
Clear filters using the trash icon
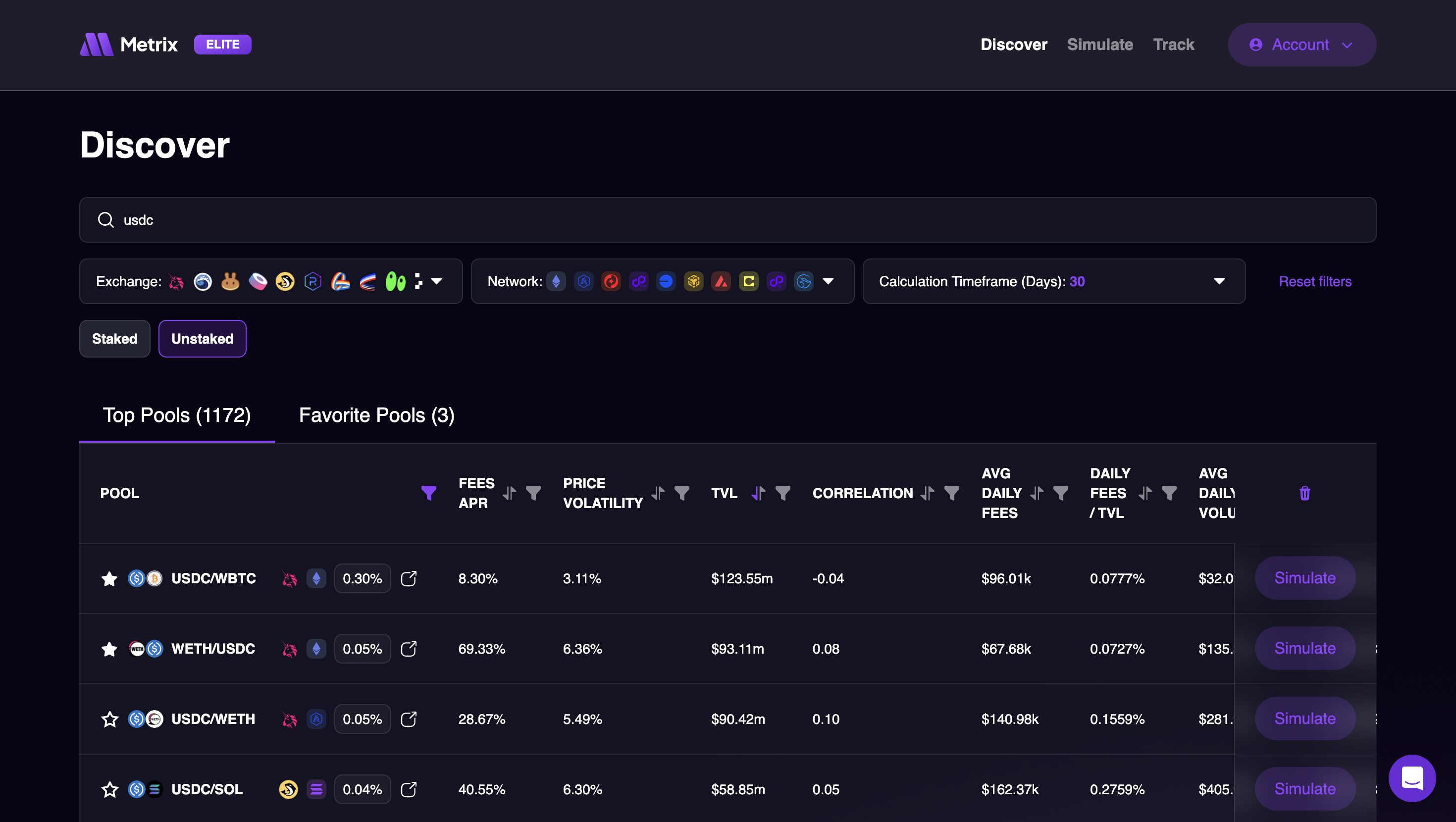click(1304, 493)
